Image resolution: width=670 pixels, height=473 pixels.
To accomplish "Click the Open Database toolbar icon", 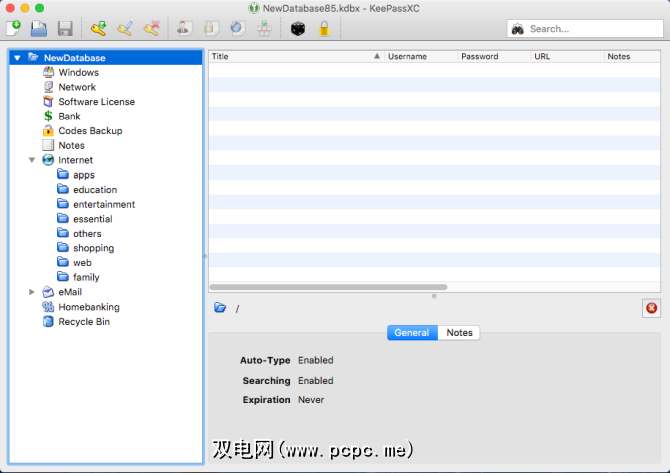I will 39,29.
